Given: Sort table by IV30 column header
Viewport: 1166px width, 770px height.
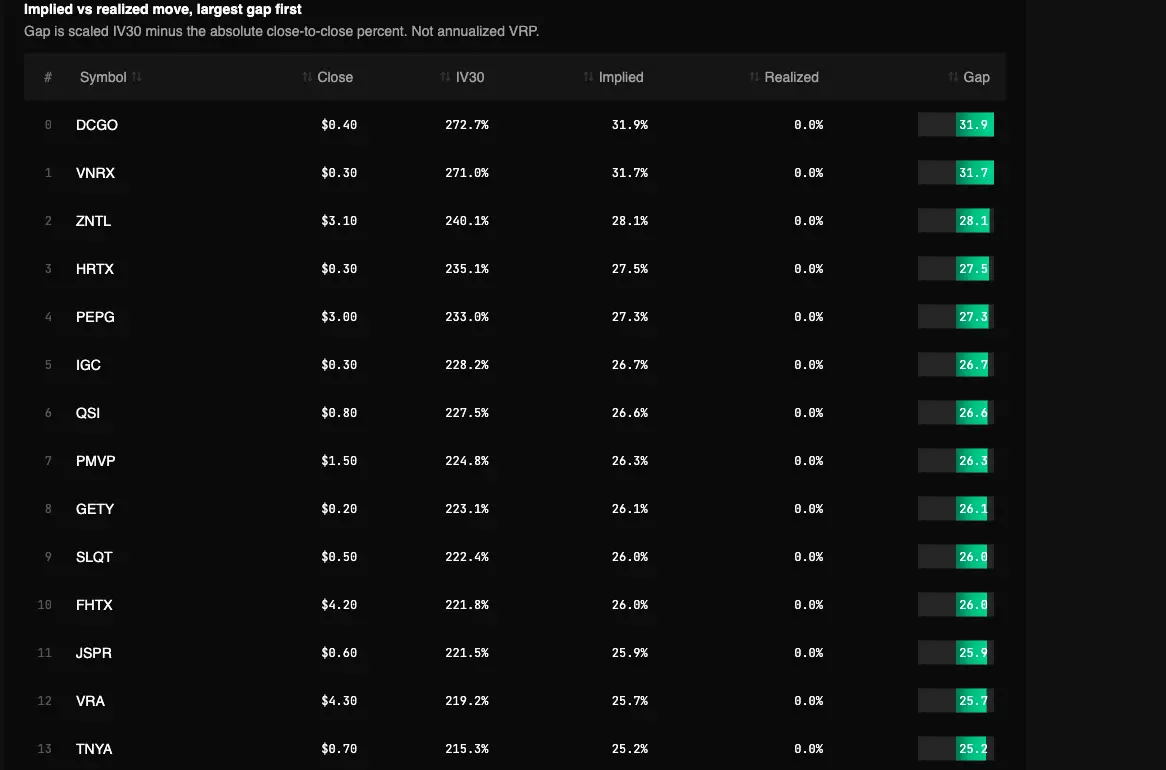Looking at the screenshot, I should (x=470, y=77).
